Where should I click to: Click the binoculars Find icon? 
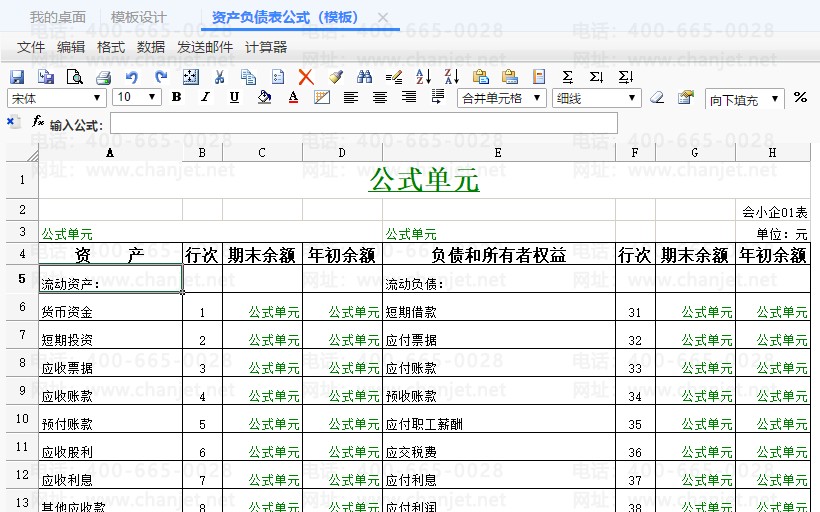point(364,77)
